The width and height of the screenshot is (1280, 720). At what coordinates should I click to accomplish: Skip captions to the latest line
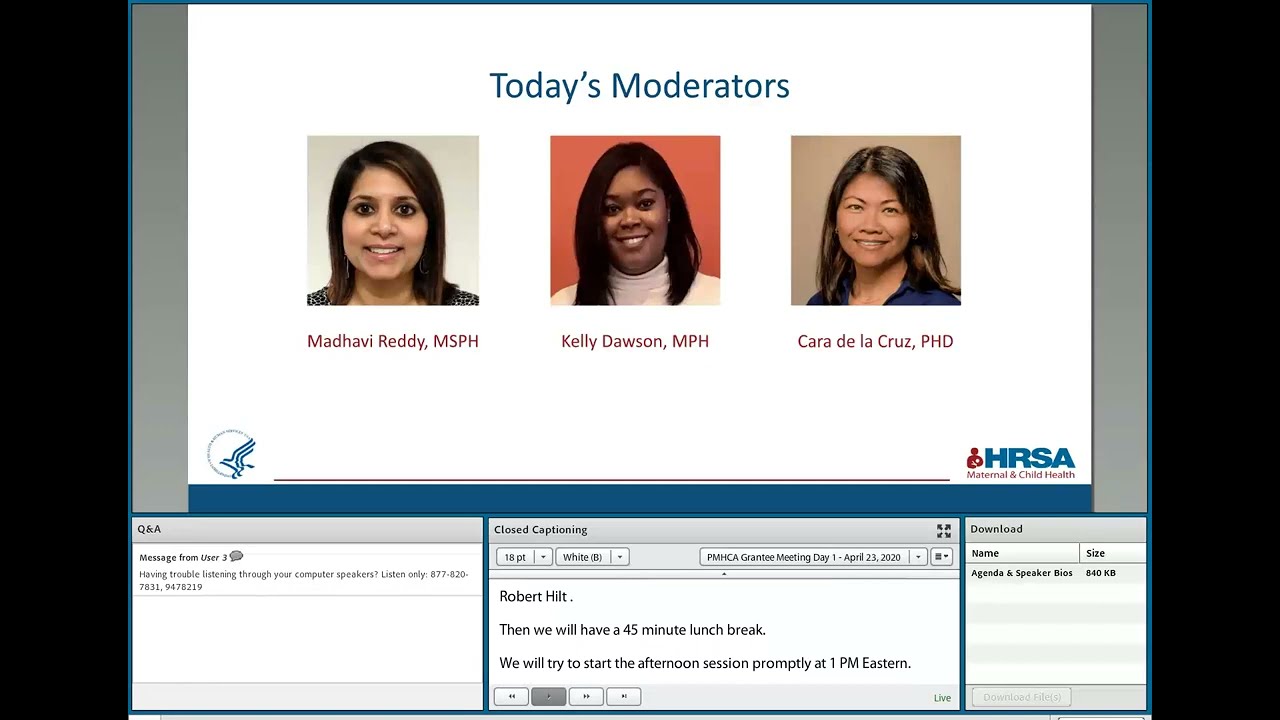coord(624,696)
